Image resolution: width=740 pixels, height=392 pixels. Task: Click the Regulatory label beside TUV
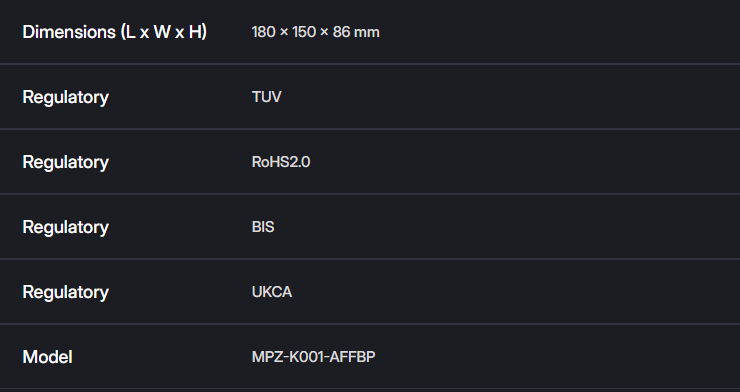tap(66, 98)
